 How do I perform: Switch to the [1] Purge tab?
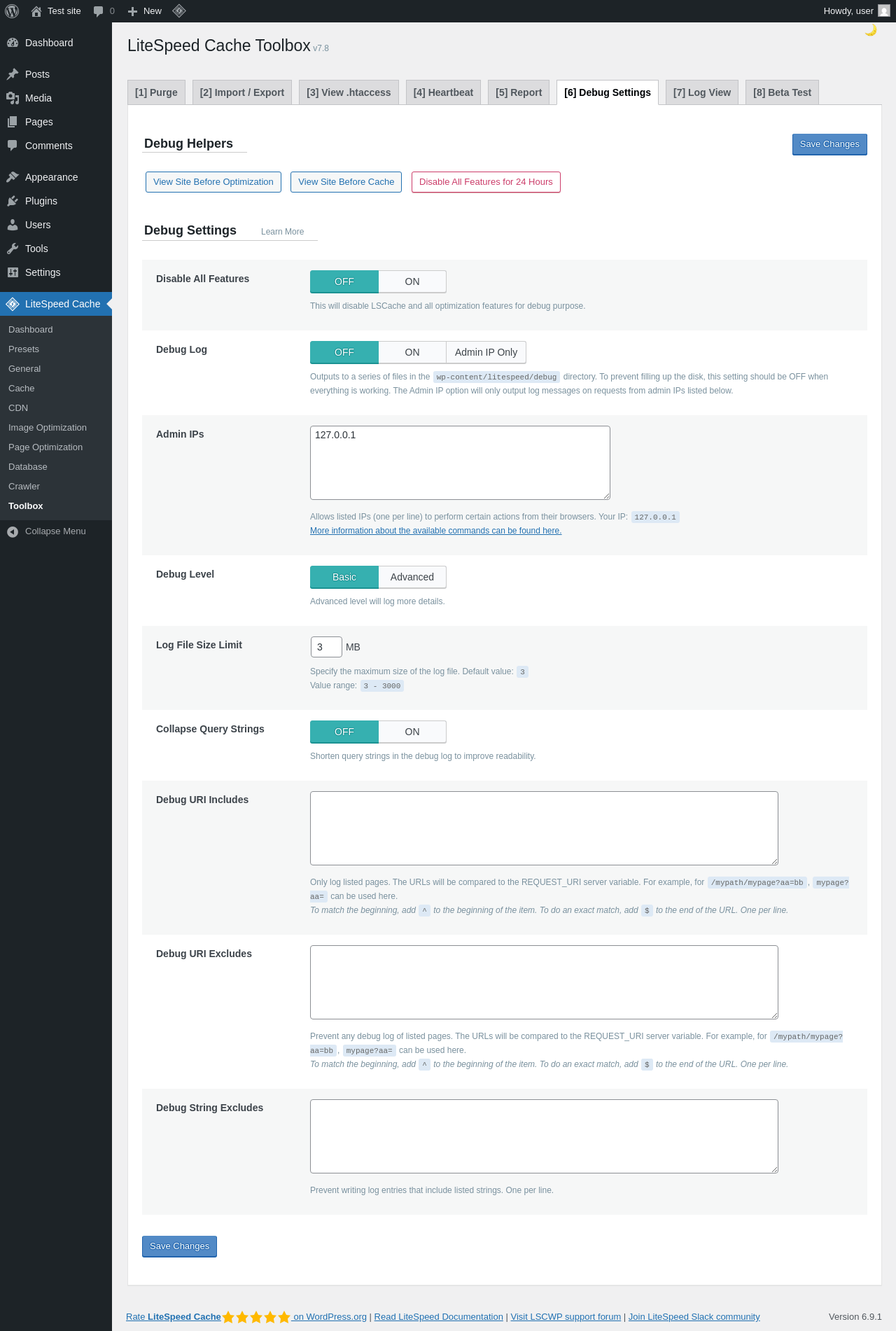(x=156, y=92)
